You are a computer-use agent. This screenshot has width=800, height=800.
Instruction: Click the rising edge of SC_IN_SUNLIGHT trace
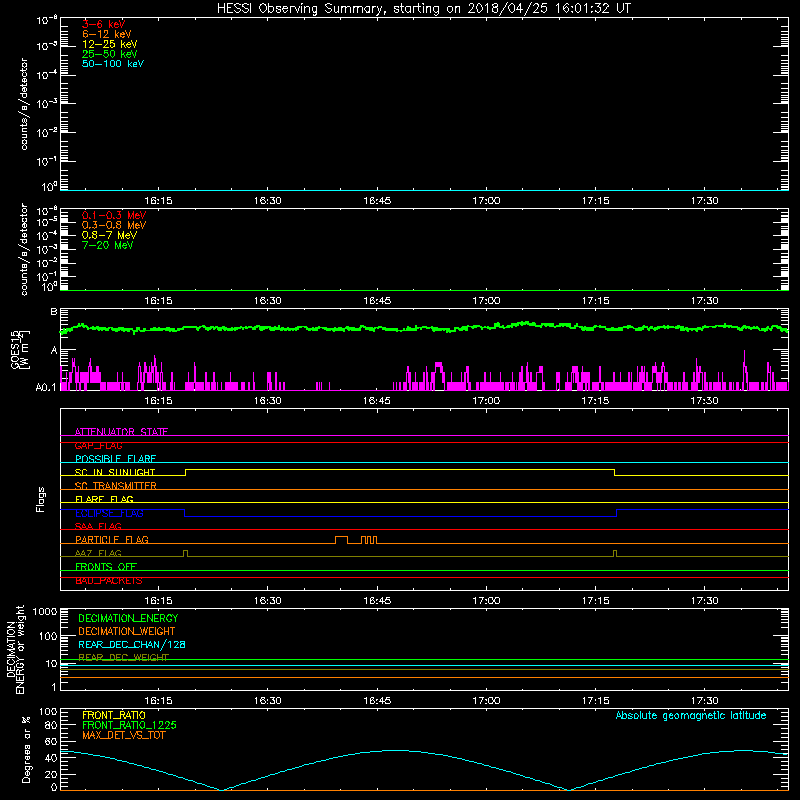coord(185,472)
